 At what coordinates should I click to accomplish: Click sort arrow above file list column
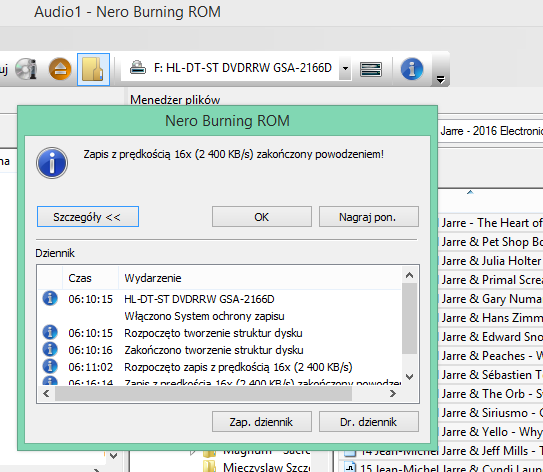click(470, 192)
